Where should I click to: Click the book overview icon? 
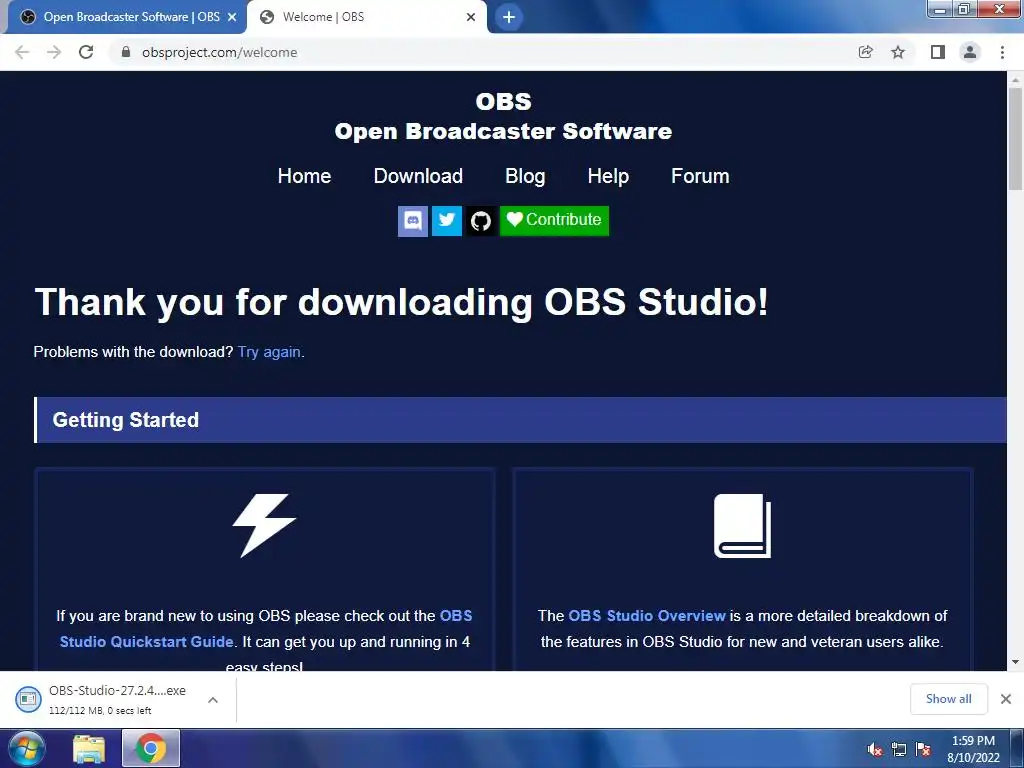pyautogui.click(x=743, y=526)
